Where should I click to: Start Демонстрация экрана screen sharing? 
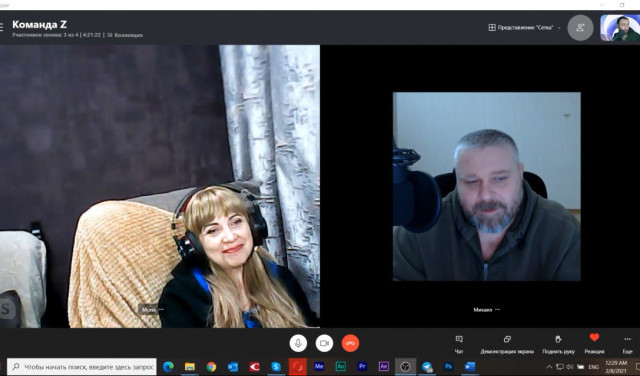pyautogui.click(x=507, y=344)
